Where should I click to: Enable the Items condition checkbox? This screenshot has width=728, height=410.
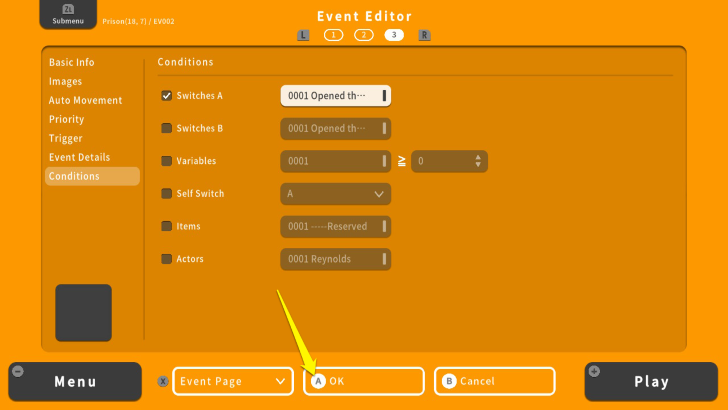pos(166,226)
